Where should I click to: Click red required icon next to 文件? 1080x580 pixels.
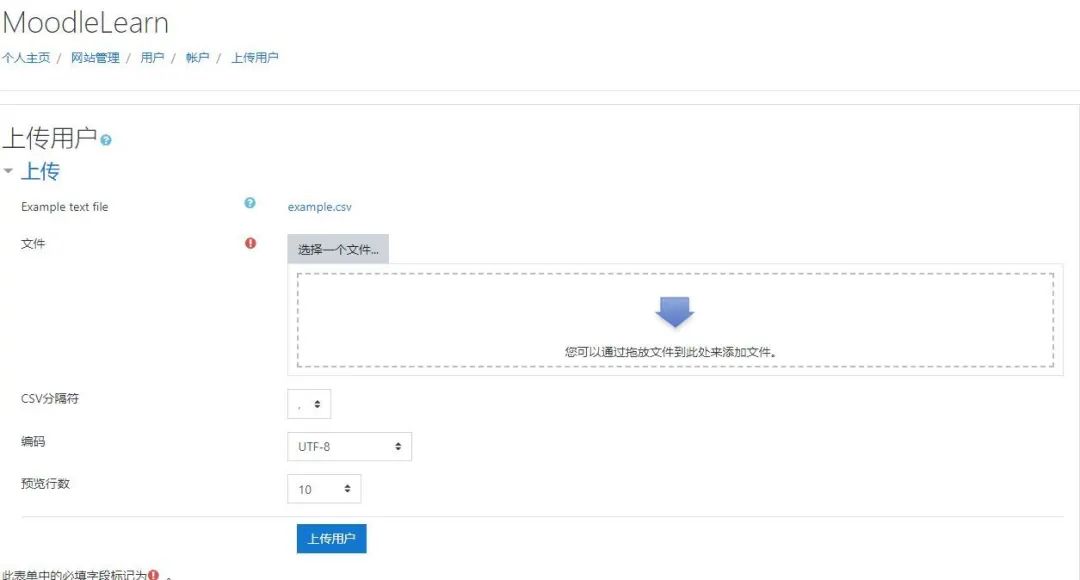250,242
